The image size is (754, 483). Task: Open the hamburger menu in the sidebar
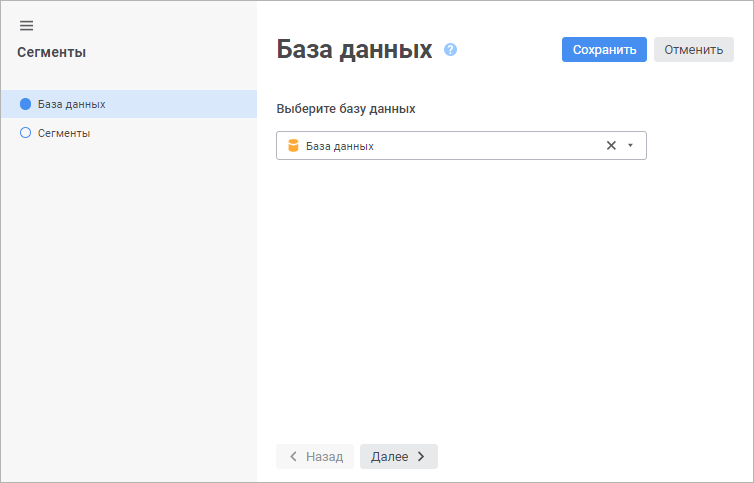[26, 26]
